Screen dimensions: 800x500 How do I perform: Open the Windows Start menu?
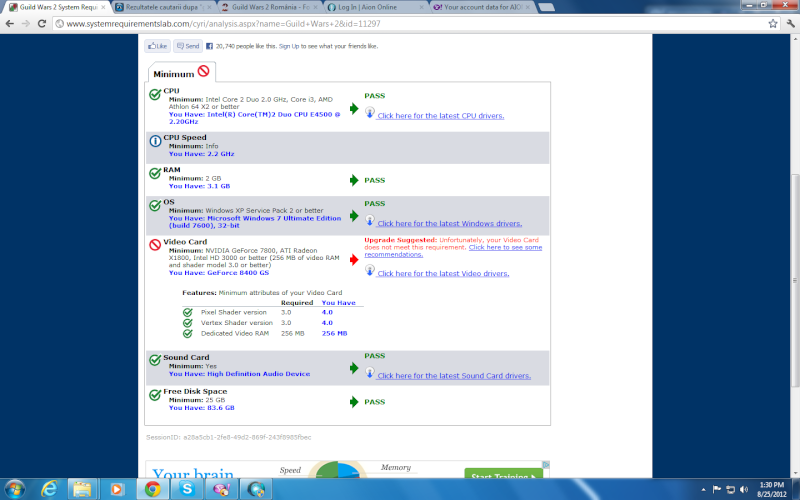click(14, 489)
